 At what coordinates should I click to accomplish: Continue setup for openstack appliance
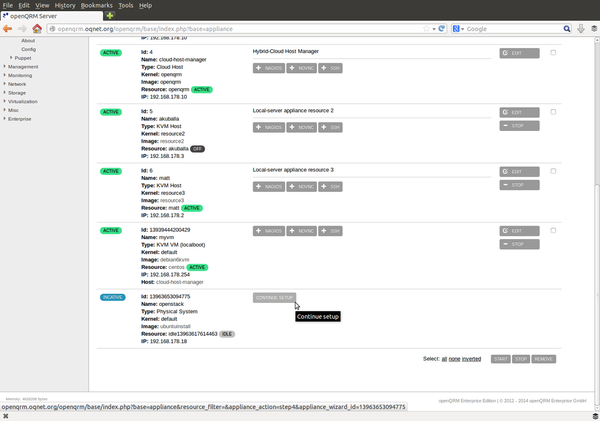[x=274, y=298]
